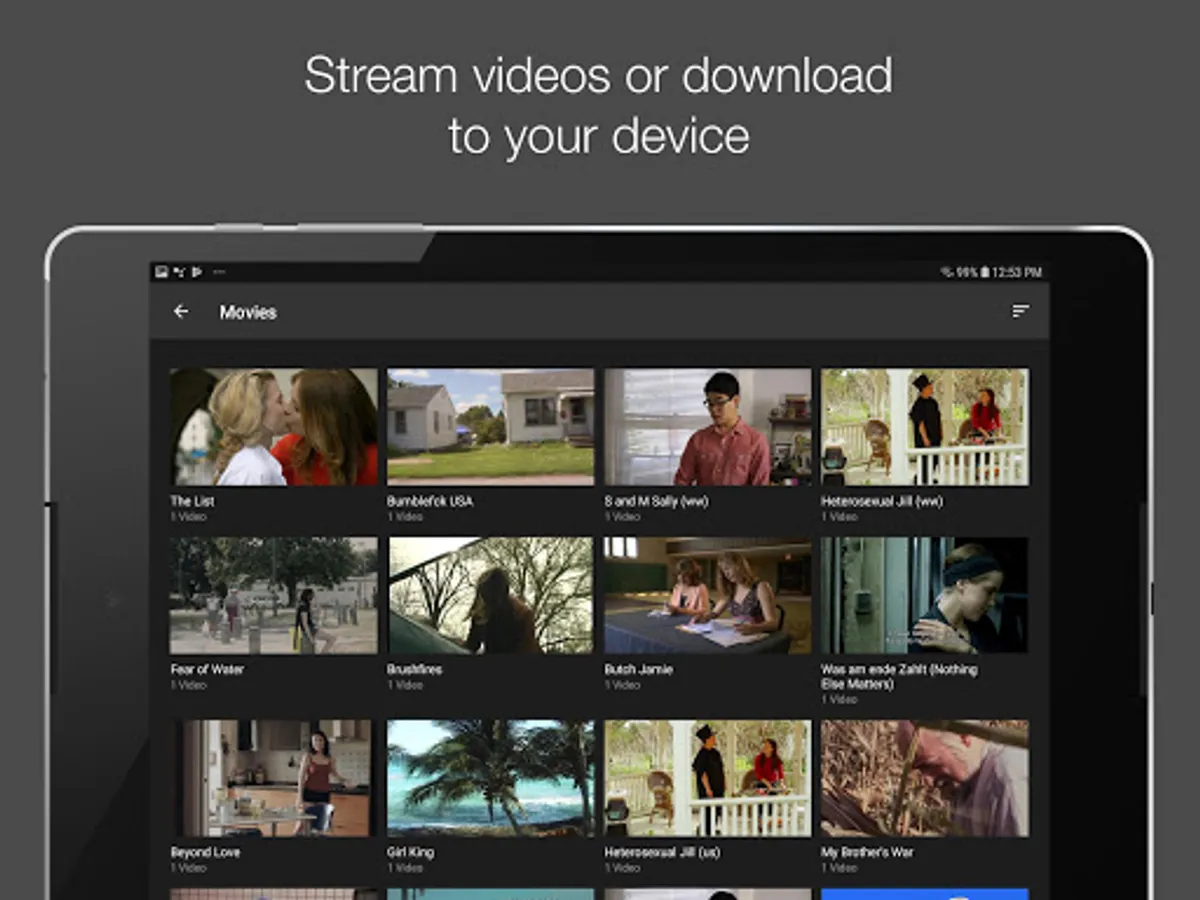This screenshot has height=900, width=1200.
Task: Click the 'Movies' screen title
Action: (248, 312)
